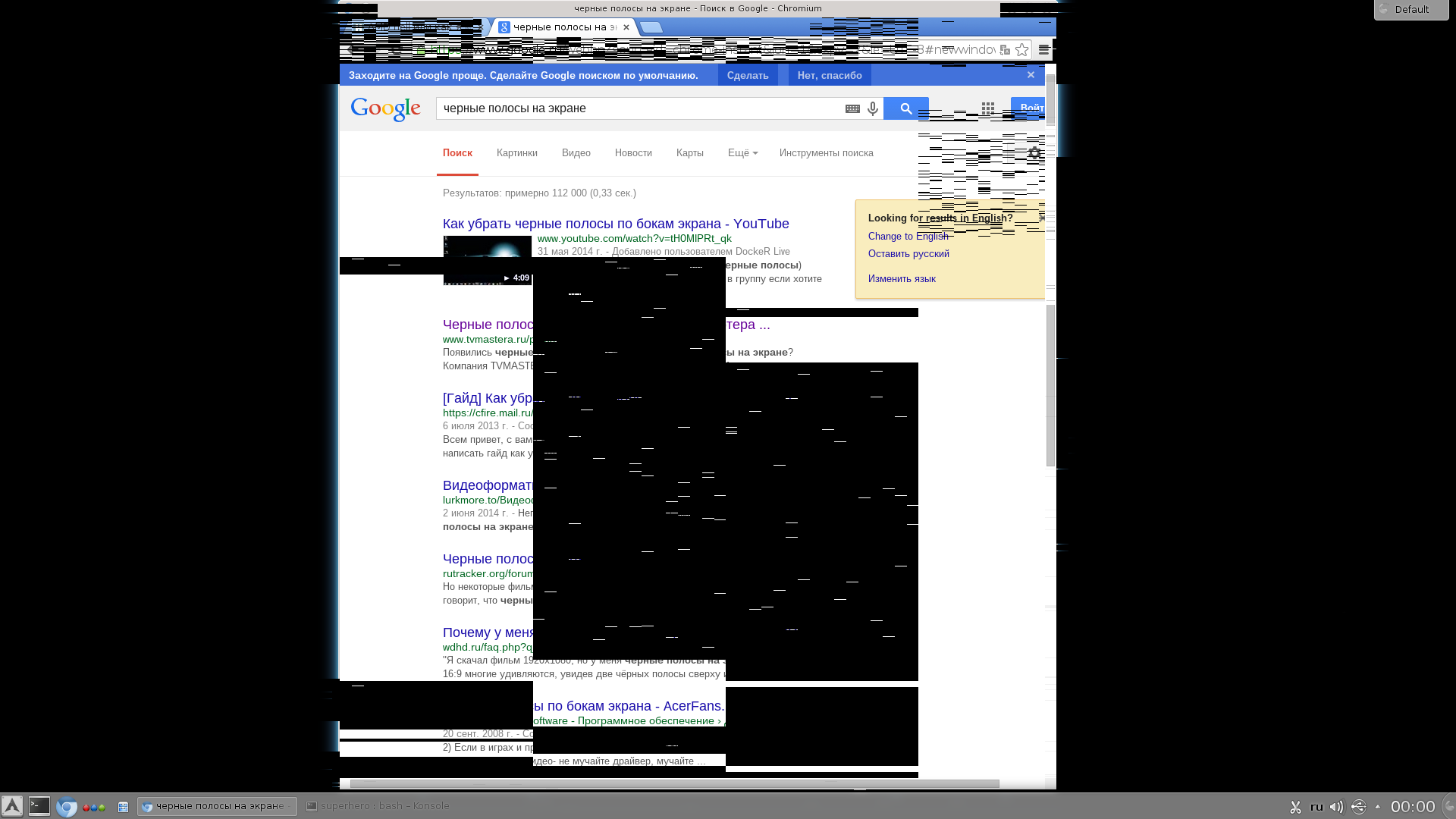Image resolution: width=1456 pixels, height=819 pixels.
Task: Expand the 'Ещё' dropdown menu
Action: pos(742,153)
